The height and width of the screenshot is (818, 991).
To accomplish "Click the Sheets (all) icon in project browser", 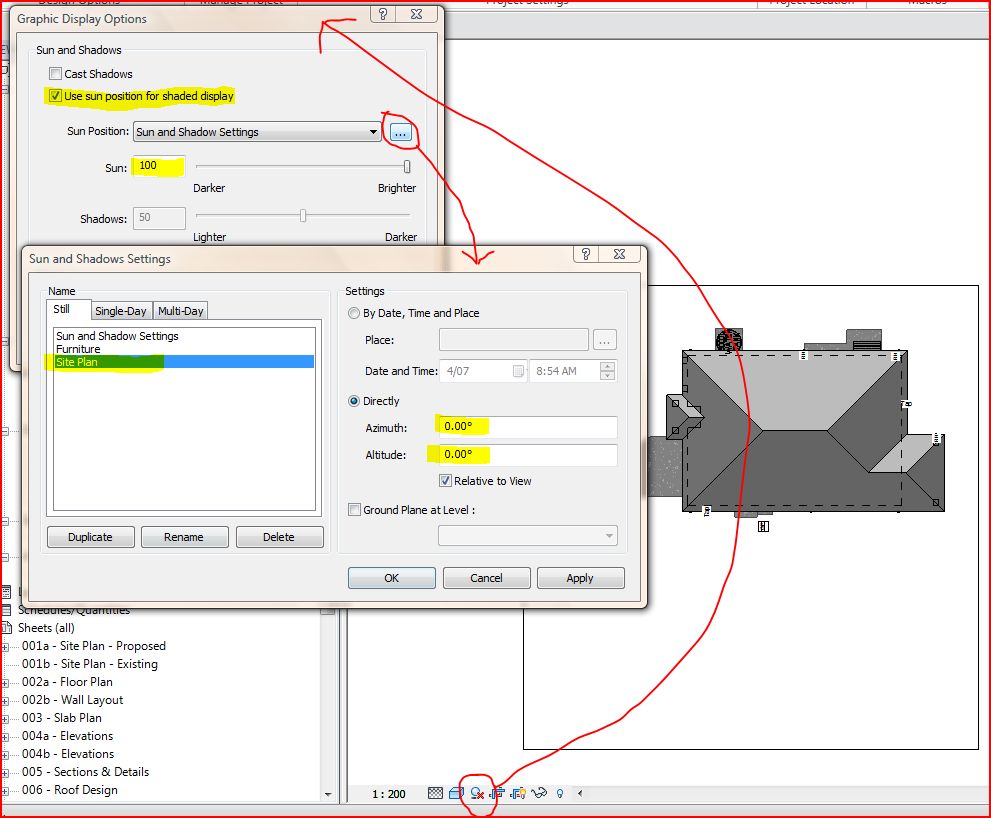I will tap(7, 628).
